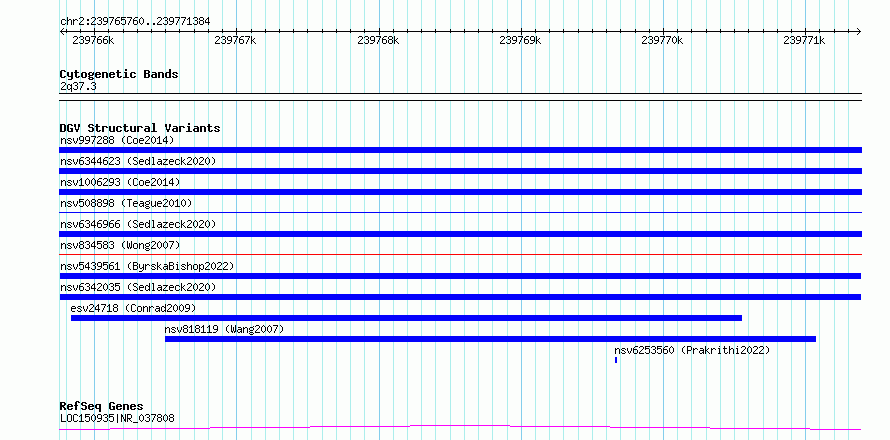
Task: Click the 239768k ruler label
Action: (378, 41)
